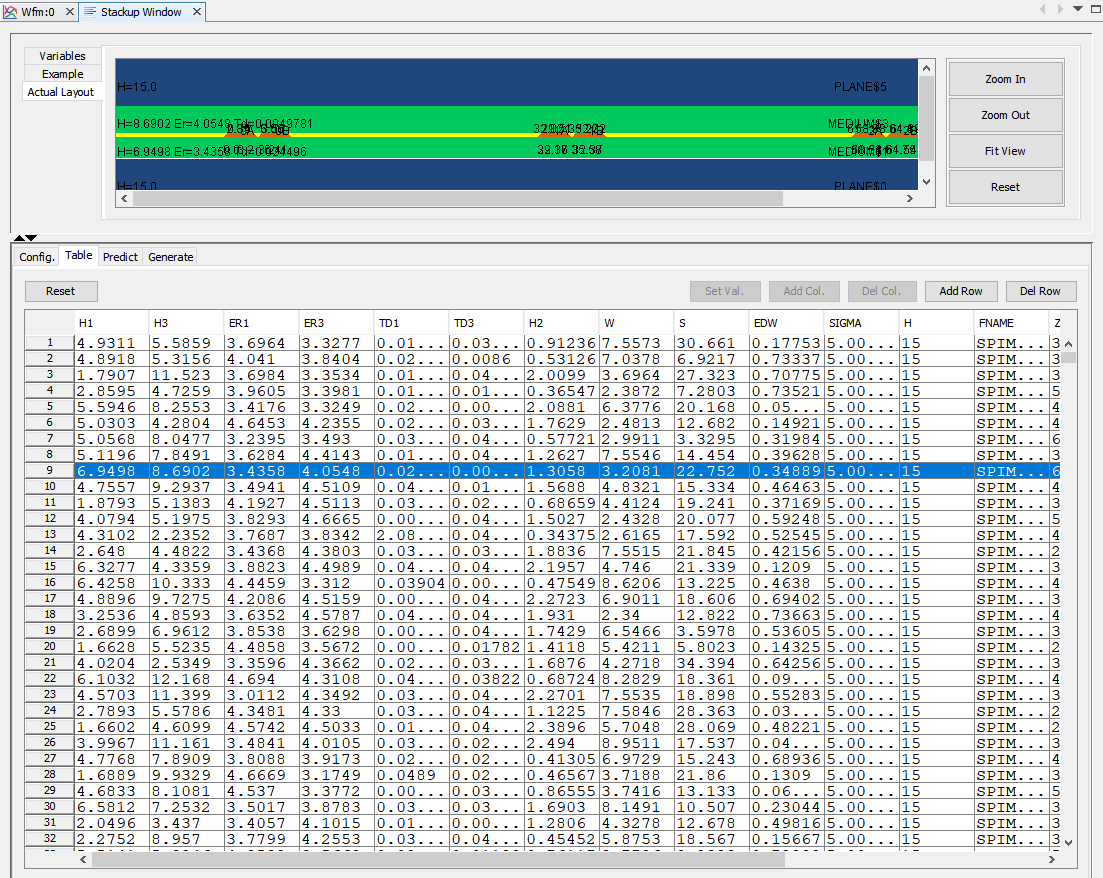
Task: Close the Wfm:0 tab
Action: (x=69, y=12)
